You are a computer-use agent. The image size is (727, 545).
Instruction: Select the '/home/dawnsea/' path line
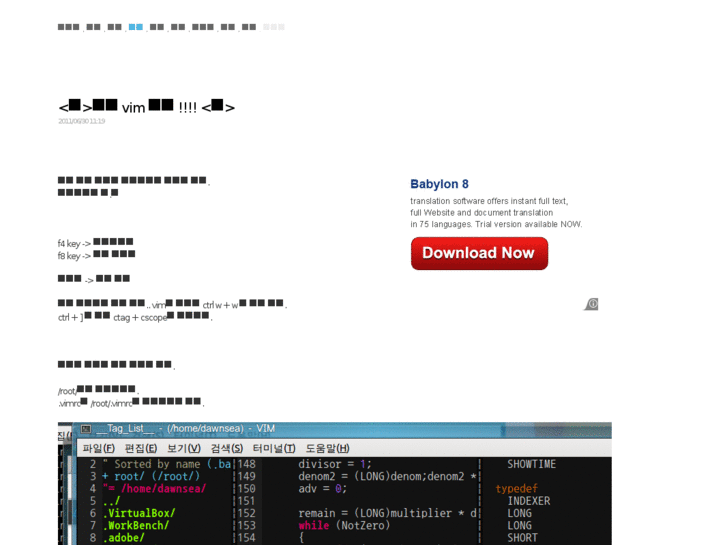point(154,488)
